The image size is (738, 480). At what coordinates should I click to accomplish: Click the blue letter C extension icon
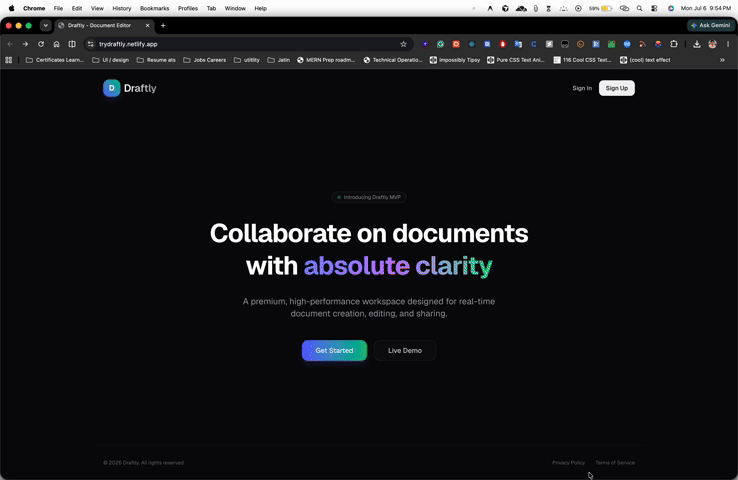[x=534, y=44]
